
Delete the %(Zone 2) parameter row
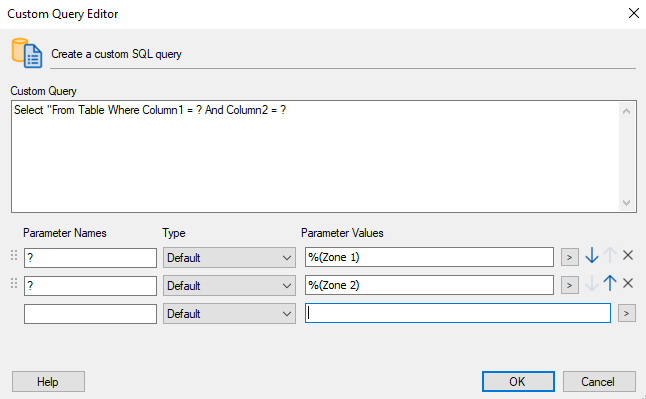click(628, 284)
